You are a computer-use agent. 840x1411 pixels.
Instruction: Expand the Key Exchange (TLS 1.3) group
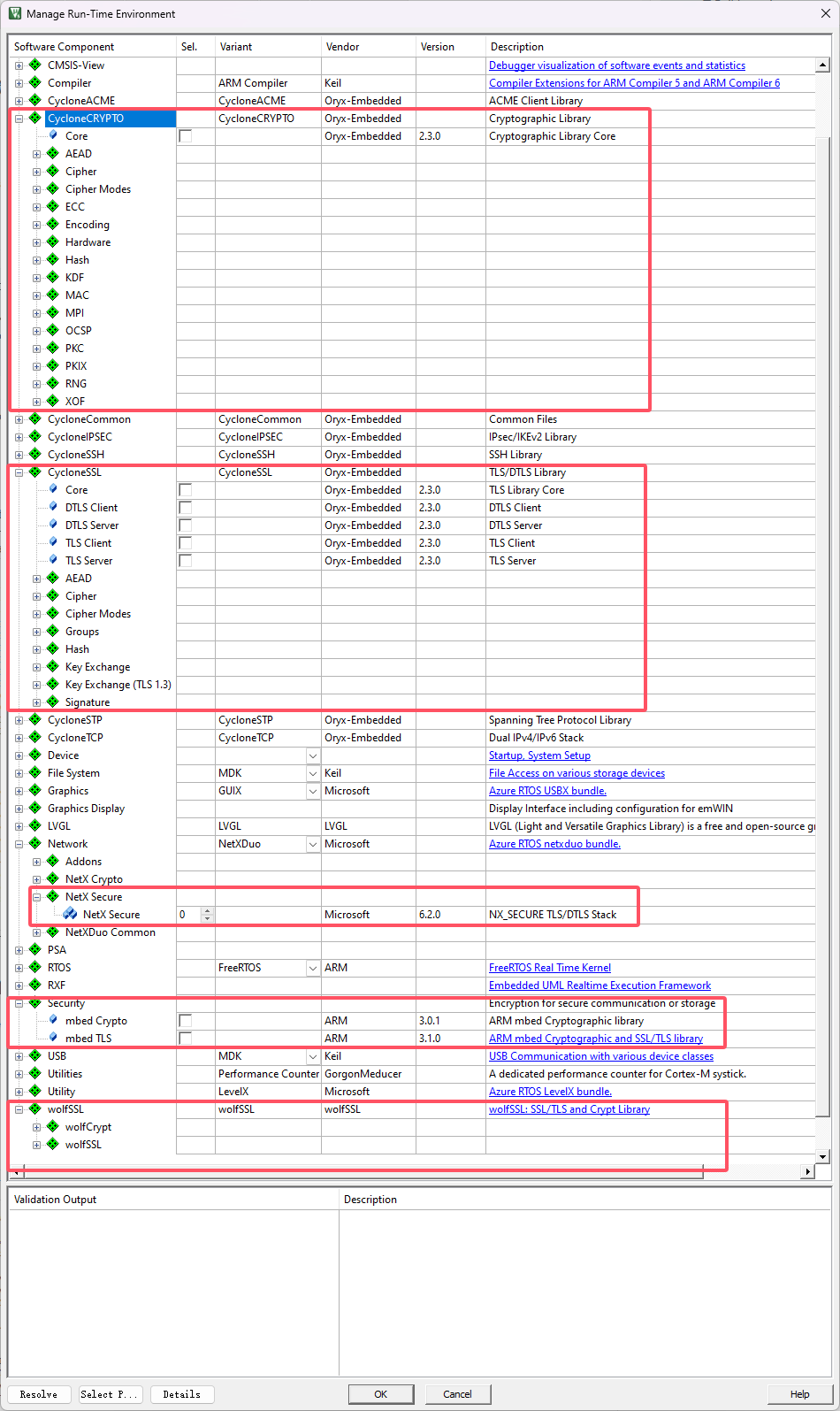tap(37, 685)
